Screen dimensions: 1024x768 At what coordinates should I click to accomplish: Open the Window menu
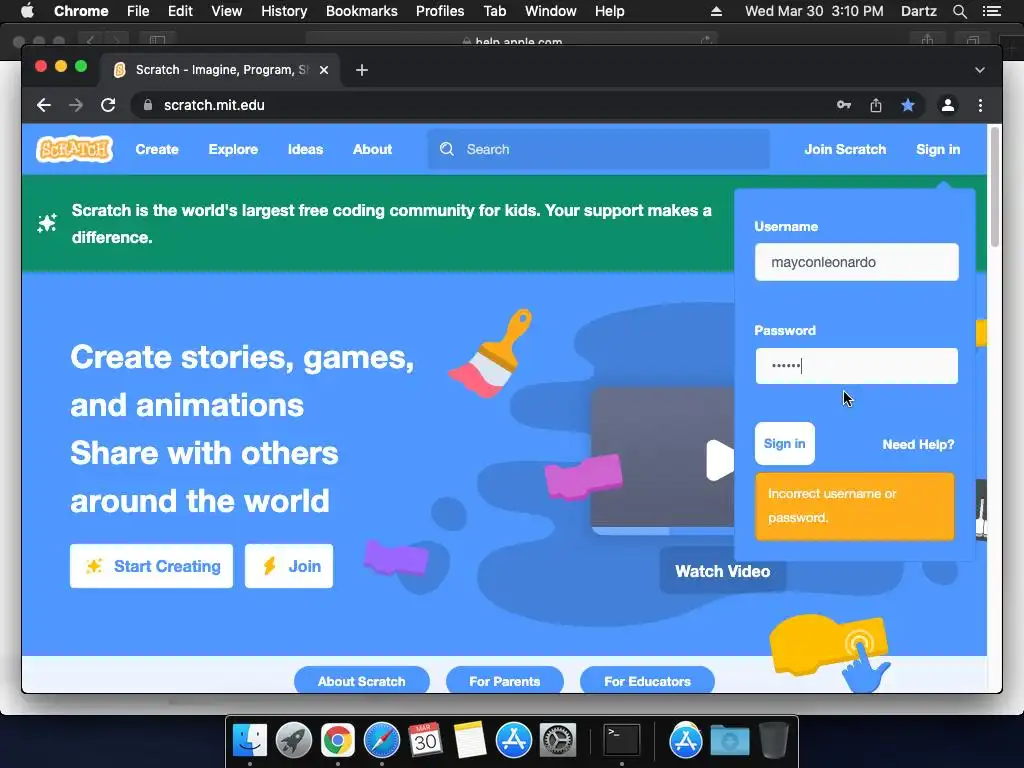tap(551, 11)
